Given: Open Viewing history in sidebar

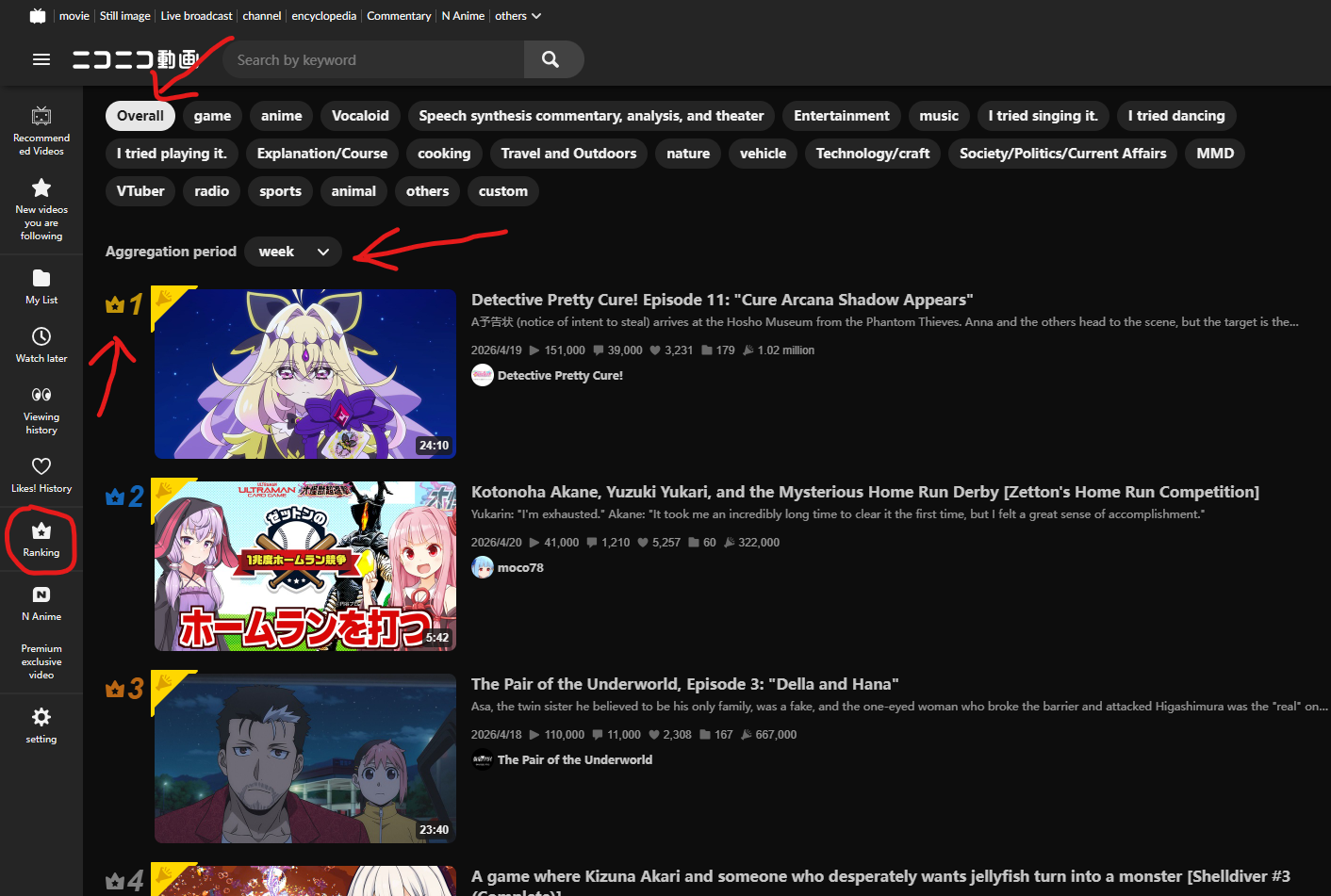Looking at the screenshot, I should pos(41,410).
